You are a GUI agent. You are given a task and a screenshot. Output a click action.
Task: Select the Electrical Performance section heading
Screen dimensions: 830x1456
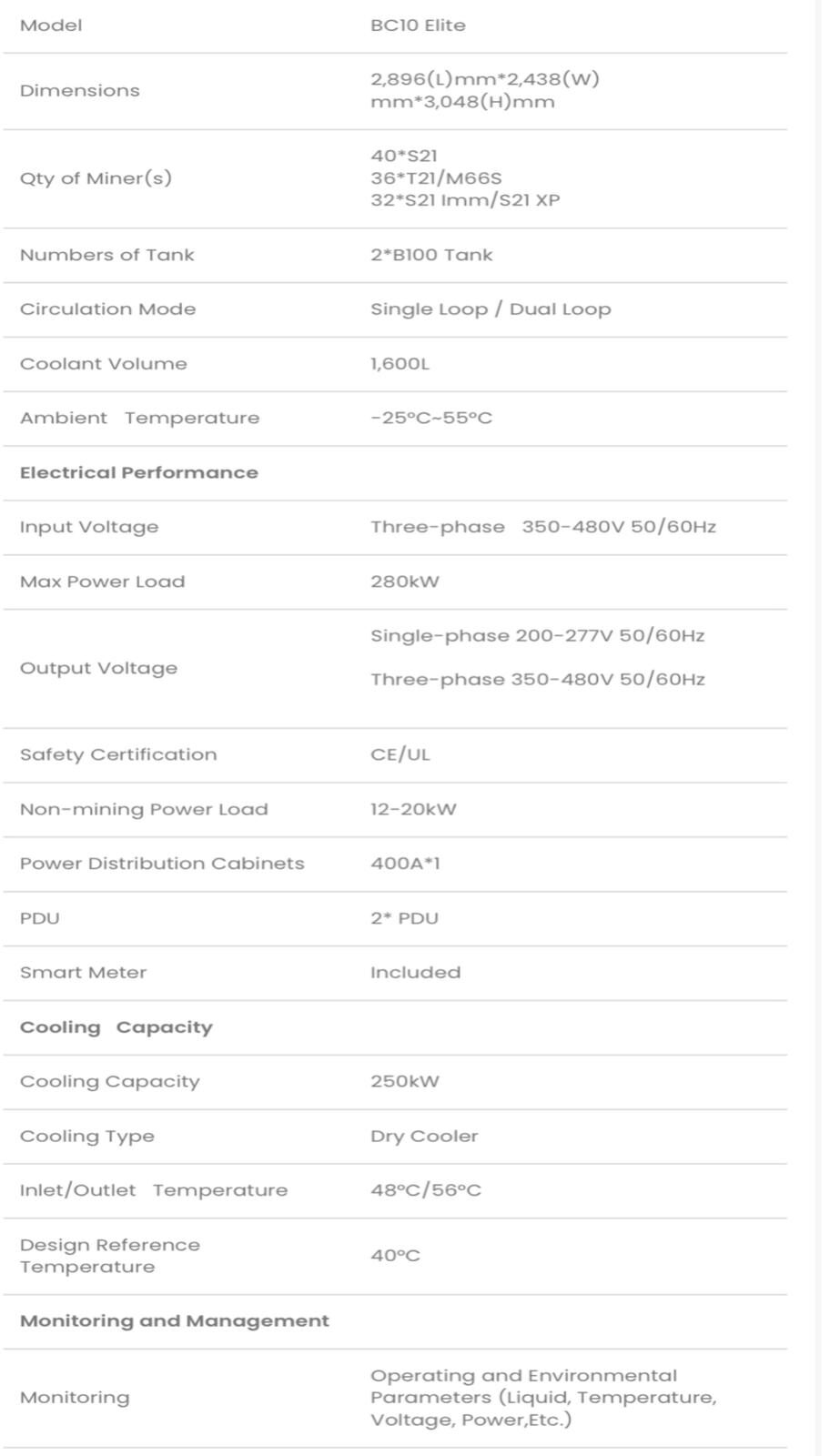point(139,472)
